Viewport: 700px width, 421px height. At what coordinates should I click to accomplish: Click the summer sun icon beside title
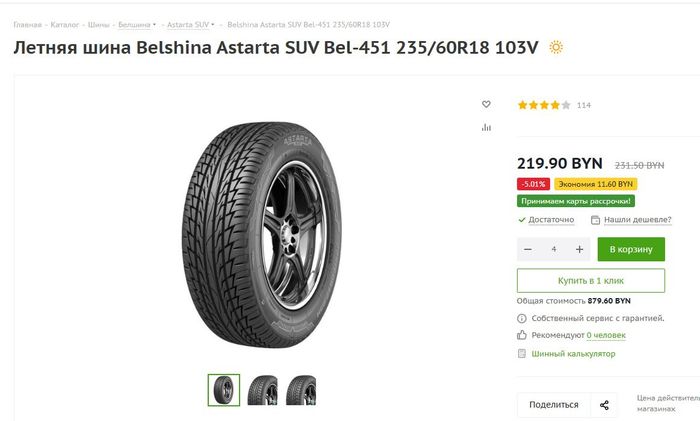[556, 47]
